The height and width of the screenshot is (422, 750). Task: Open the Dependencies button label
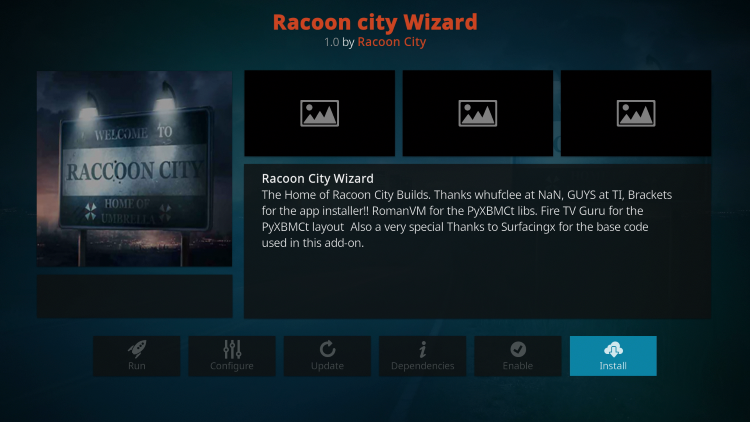tap(422, 366)
